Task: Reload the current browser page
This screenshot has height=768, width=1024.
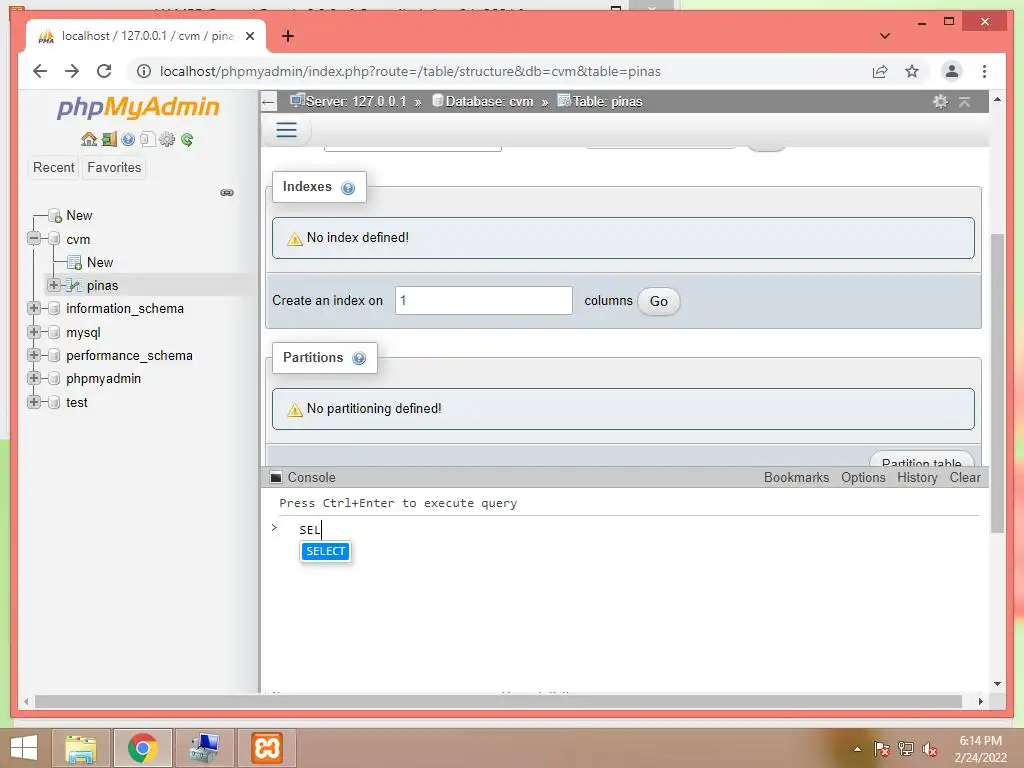Action: tap(104, 71)
